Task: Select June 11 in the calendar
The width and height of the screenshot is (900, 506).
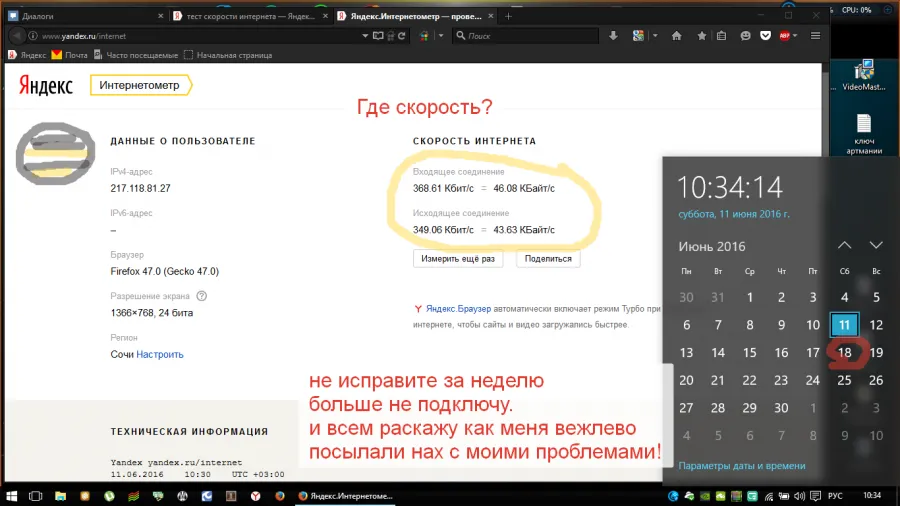Action: [844, 325]
